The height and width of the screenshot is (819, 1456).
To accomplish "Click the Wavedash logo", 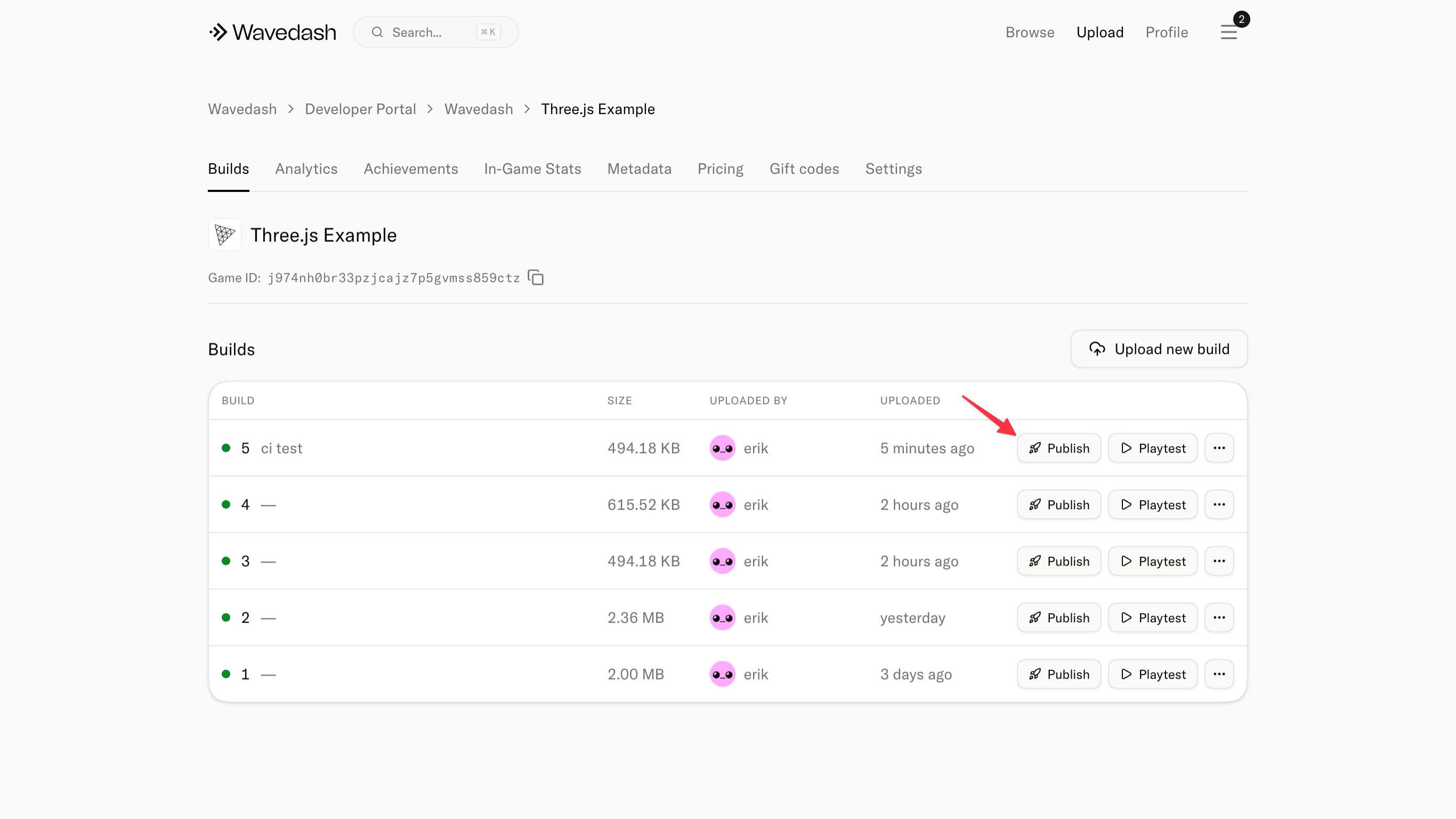I will (272, 32).
